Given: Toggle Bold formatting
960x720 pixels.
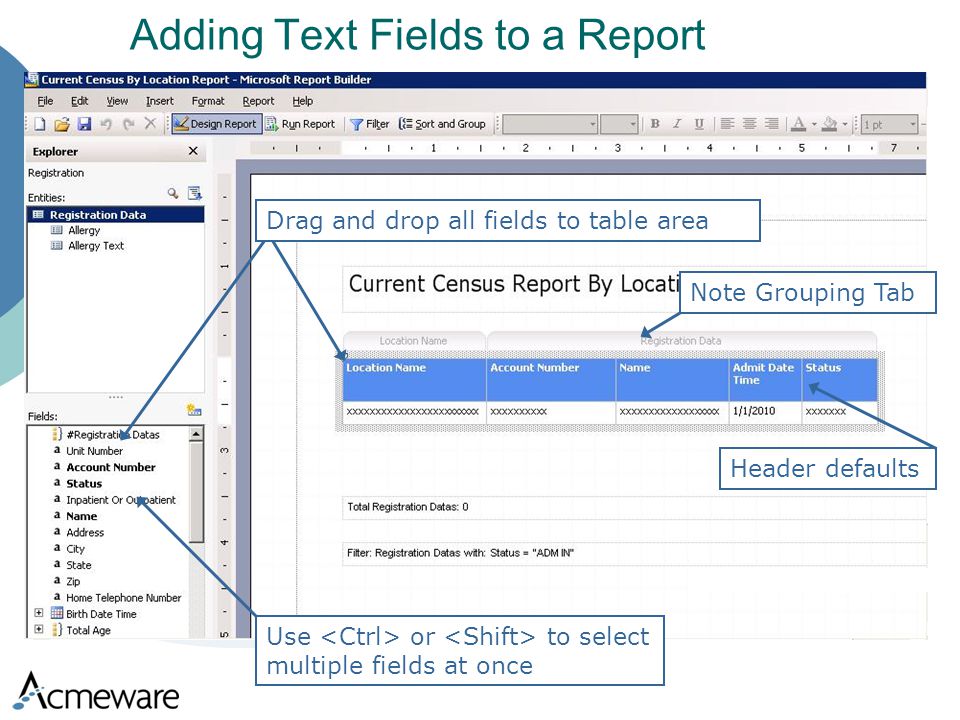Looking at the screenshot, I should tap(655, 124).
